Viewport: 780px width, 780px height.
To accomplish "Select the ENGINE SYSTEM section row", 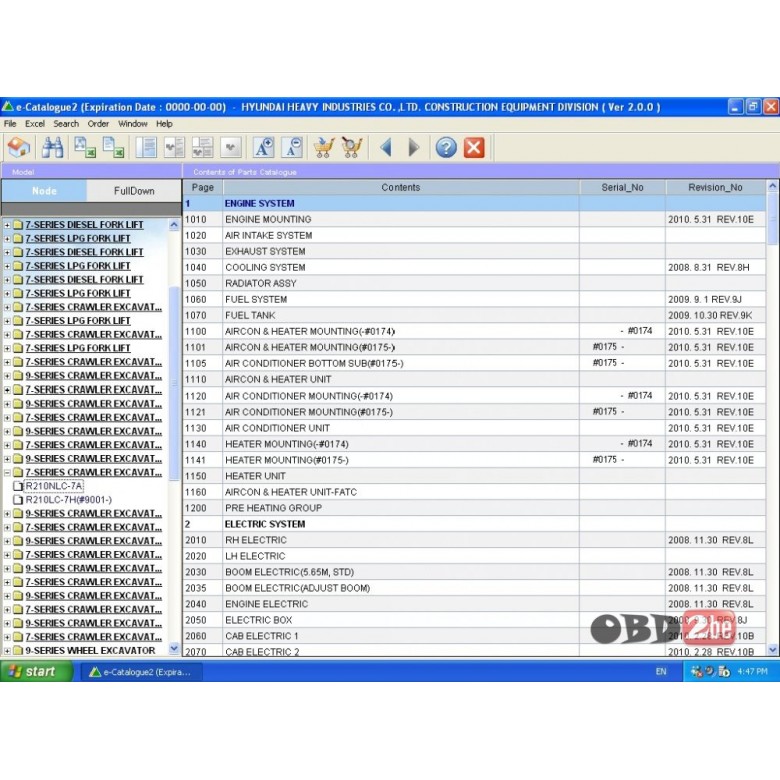I will pyautogui.click(x=474, y=203).
